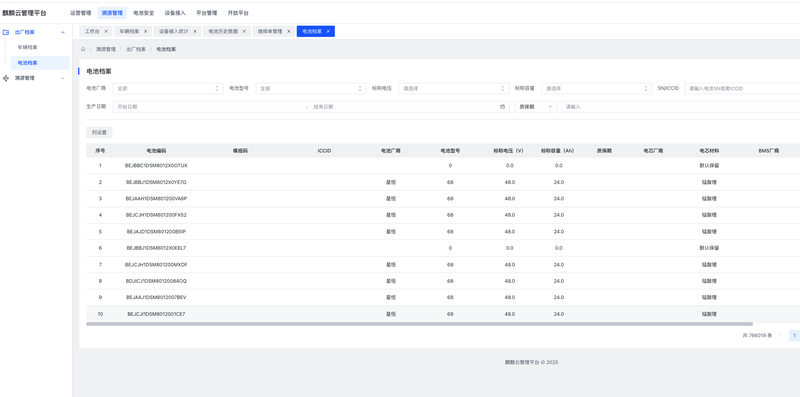Click battery code BEJBBJ1DSM8012X0YE7G
Viewport: 800px width, 397px height.
156,182
